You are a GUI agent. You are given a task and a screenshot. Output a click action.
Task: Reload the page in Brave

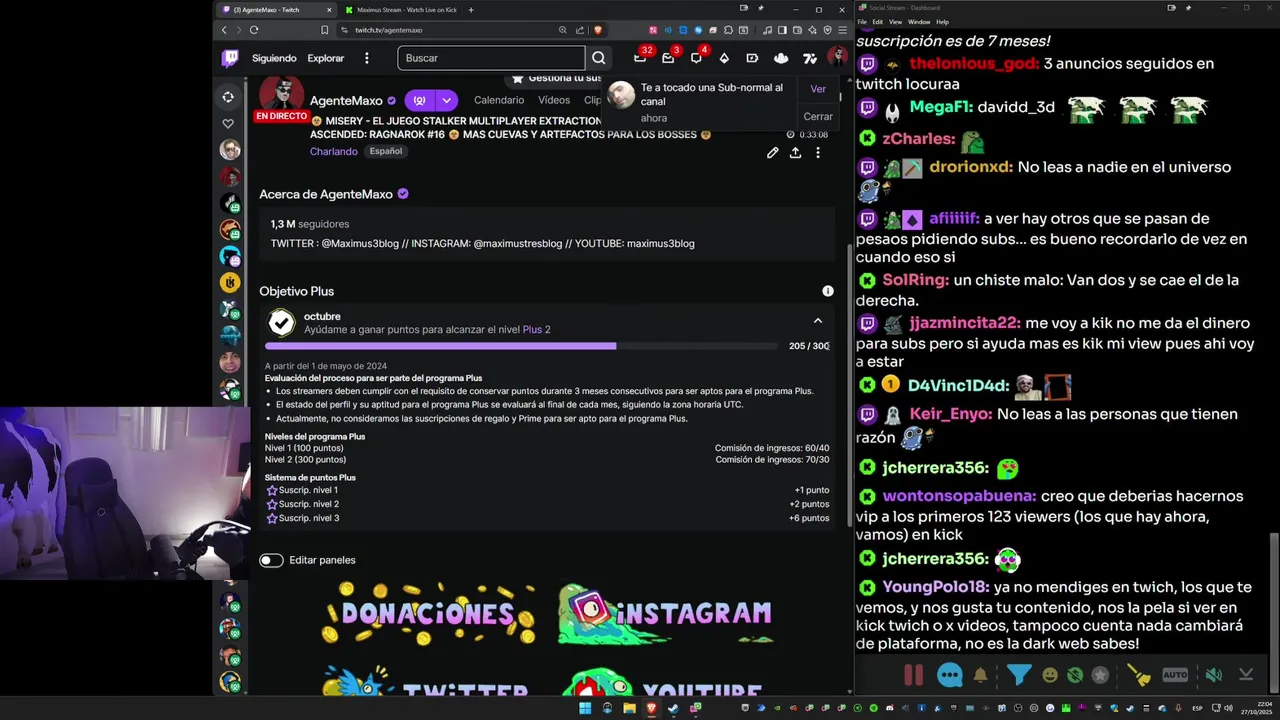254,30
